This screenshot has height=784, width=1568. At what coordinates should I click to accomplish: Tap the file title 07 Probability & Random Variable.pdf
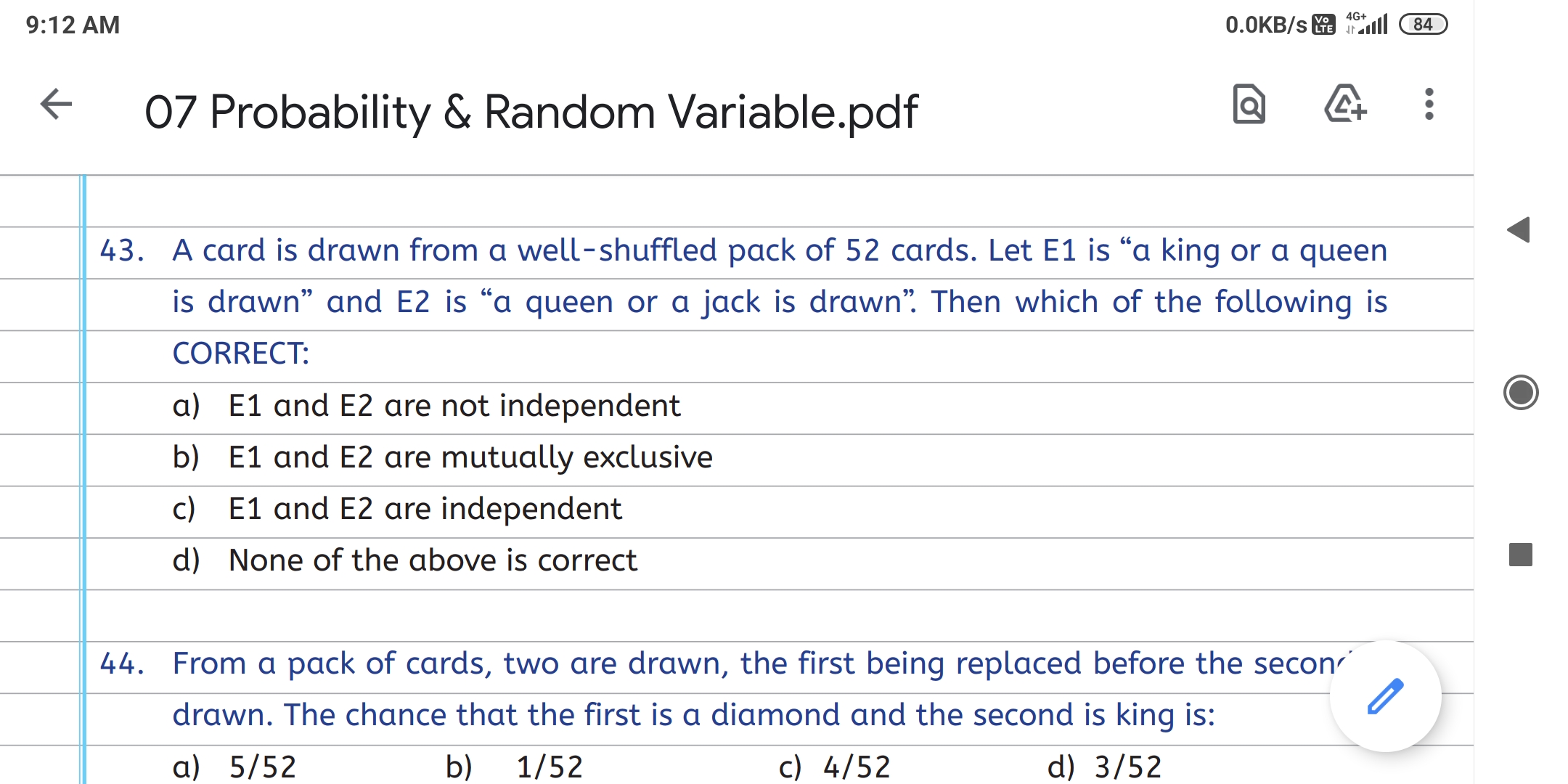coord(531,113)
